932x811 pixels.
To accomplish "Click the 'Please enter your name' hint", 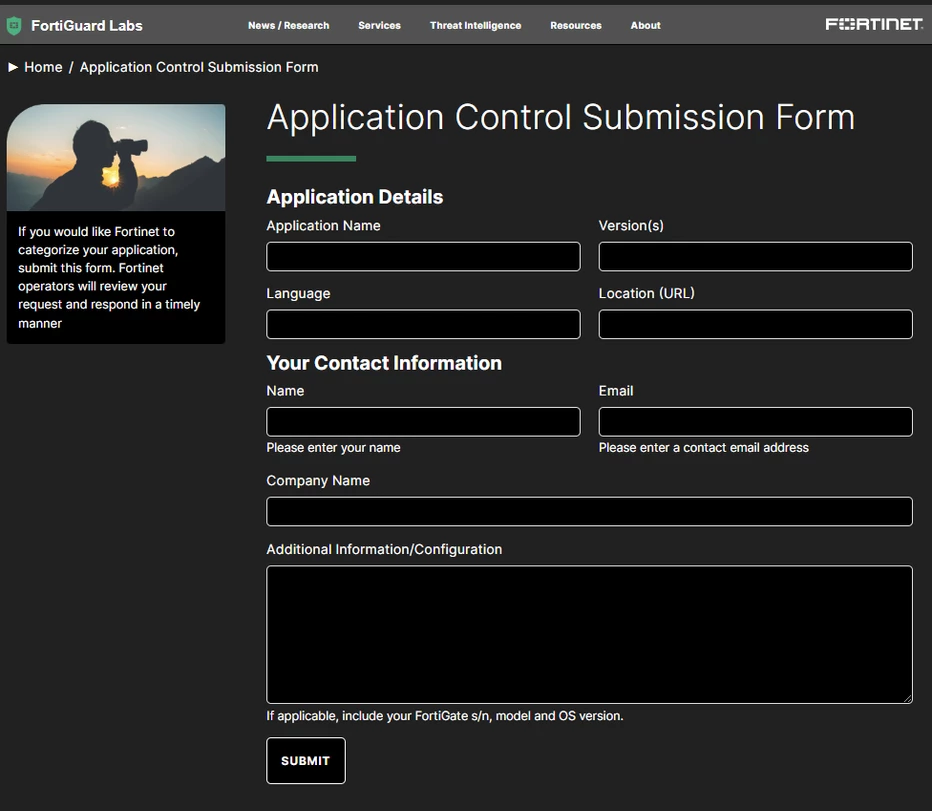I will pyautogui.click(x=333, y=448).
